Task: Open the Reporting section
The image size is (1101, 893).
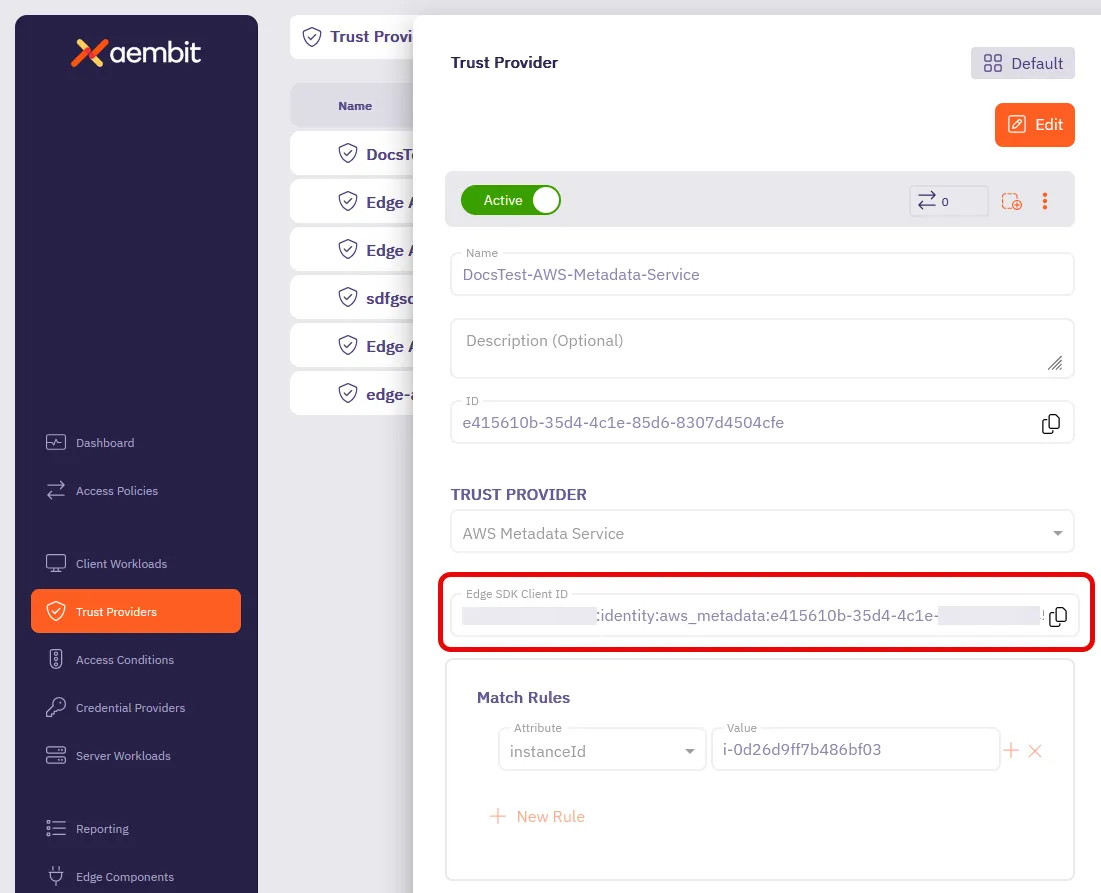Action: pyautogui.click(x=101, y=828)
